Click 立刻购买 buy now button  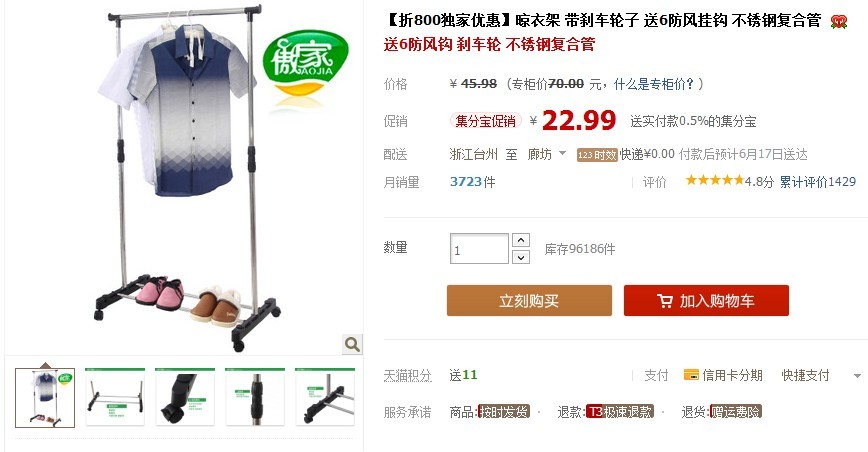click(x=529, y=300)
